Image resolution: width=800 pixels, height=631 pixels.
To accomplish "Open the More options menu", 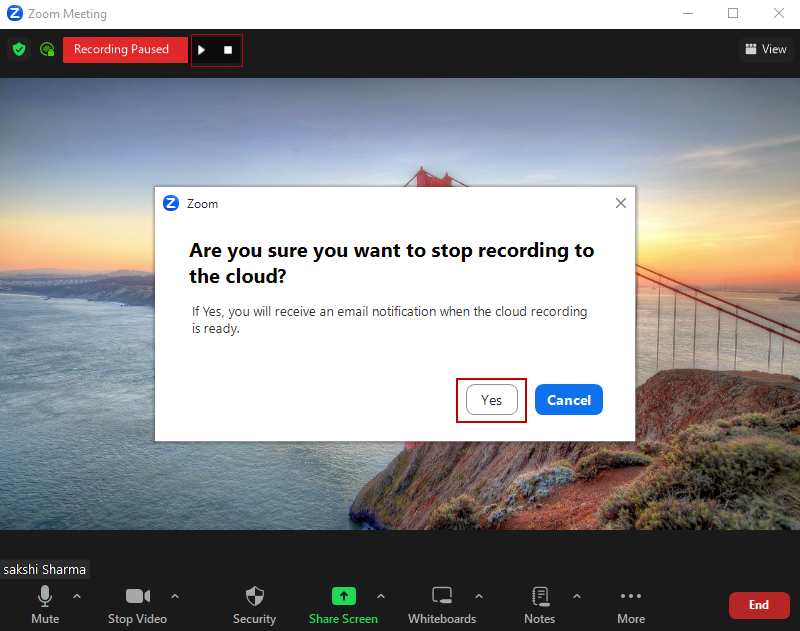I will coord(631,605).
